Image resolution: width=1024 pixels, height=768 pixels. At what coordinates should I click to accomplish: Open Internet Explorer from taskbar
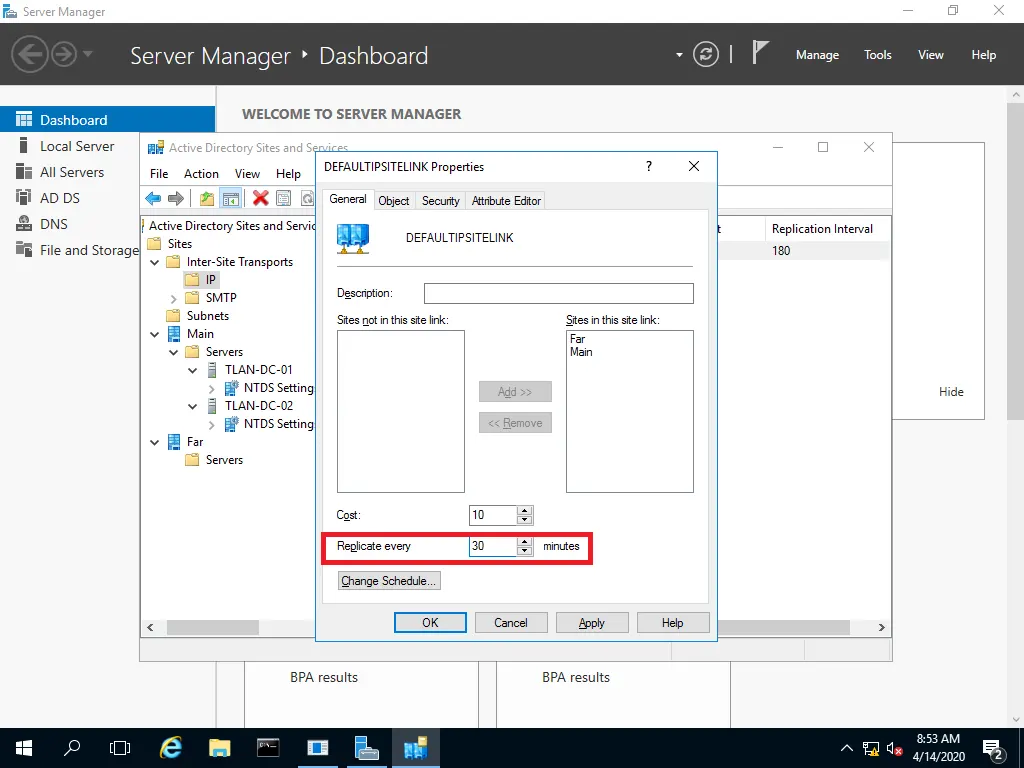tap(171, 748)
